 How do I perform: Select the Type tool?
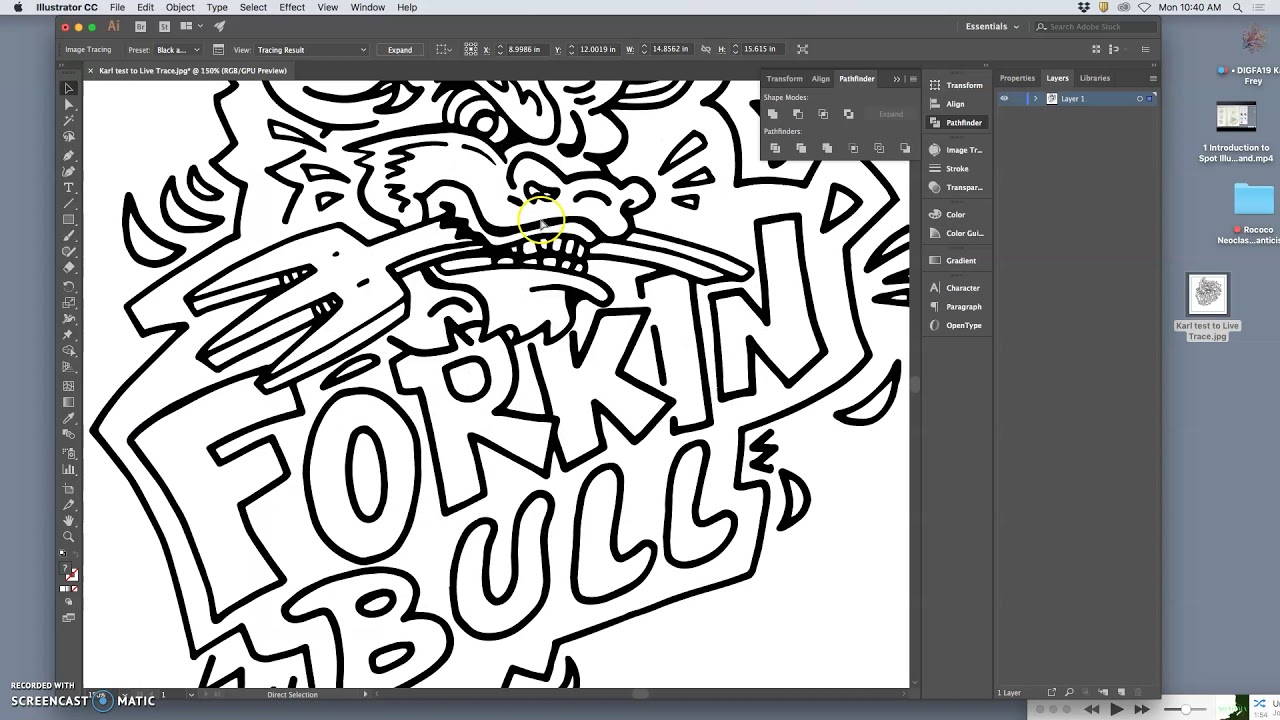(x=69, y=188)
